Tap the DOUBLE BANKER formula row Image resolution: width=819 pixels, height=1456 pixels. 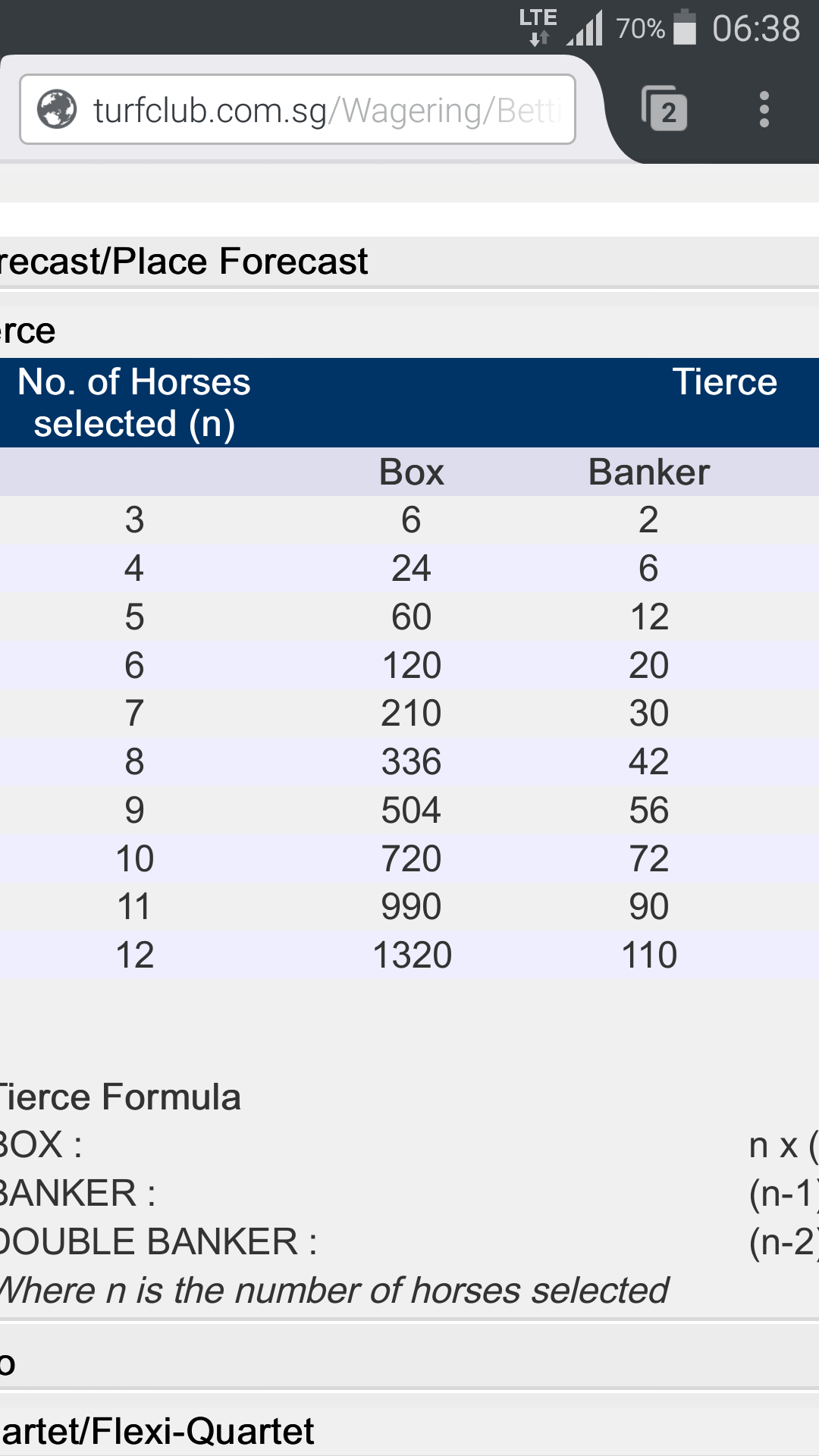409,1242
